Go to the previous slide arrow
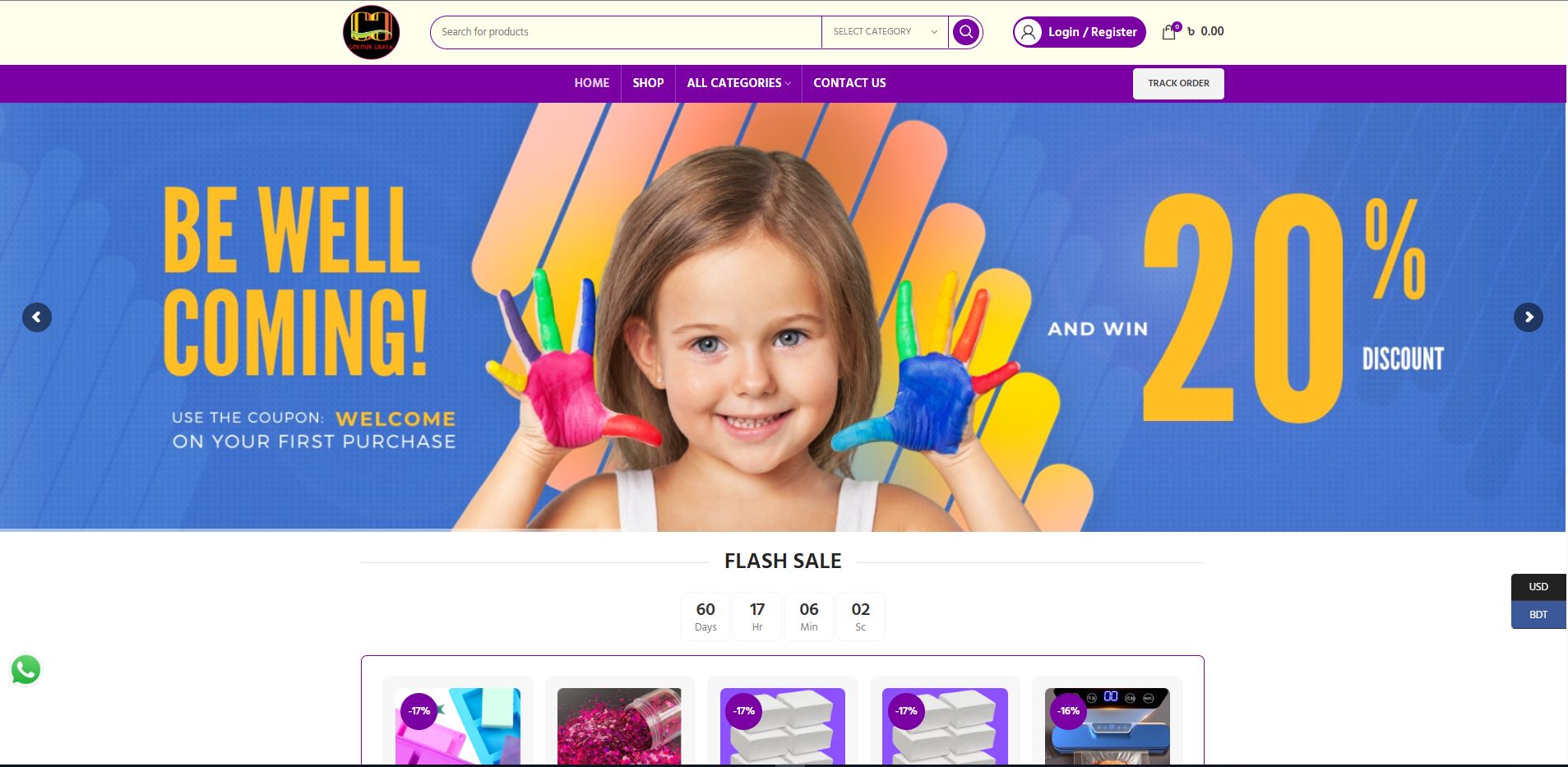Image resolution: width=1568 pixels, height=767 pixels. [37, 317]
